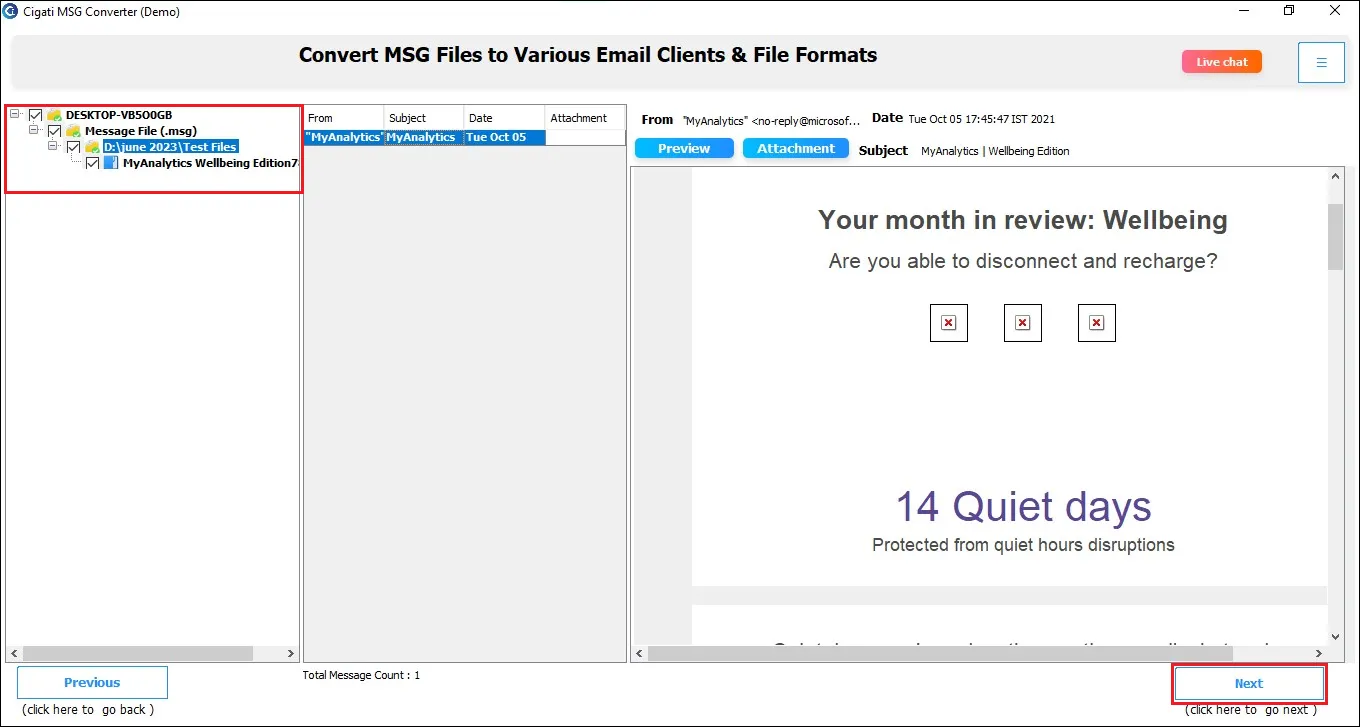Click the MyAnalytics Subject cell in the message list

point(424,137)
